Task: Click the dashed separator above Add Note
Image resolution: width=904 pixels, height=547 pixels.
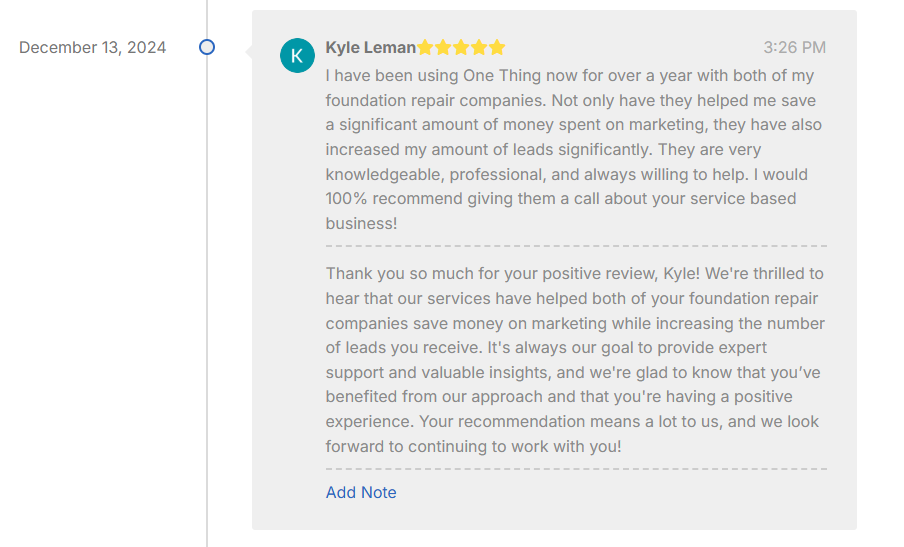Action: [576, 468]
